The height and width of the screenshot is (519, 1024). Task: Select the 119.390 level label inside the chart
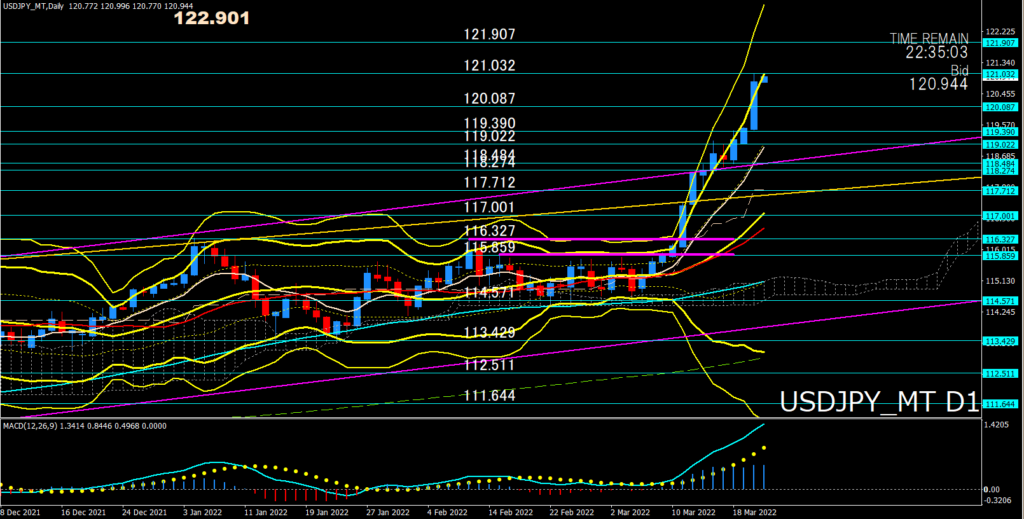[x=490, y=123]
